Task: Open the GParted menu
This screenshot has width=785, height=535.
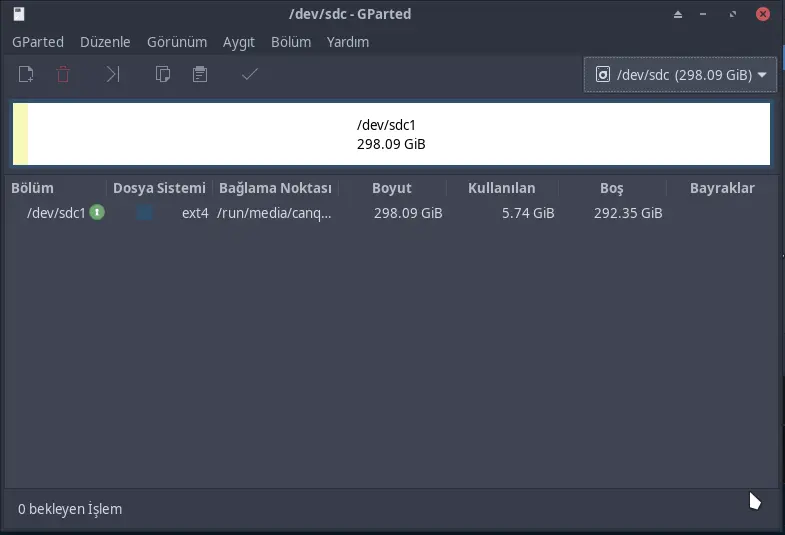Action: (x=38, y=42)
